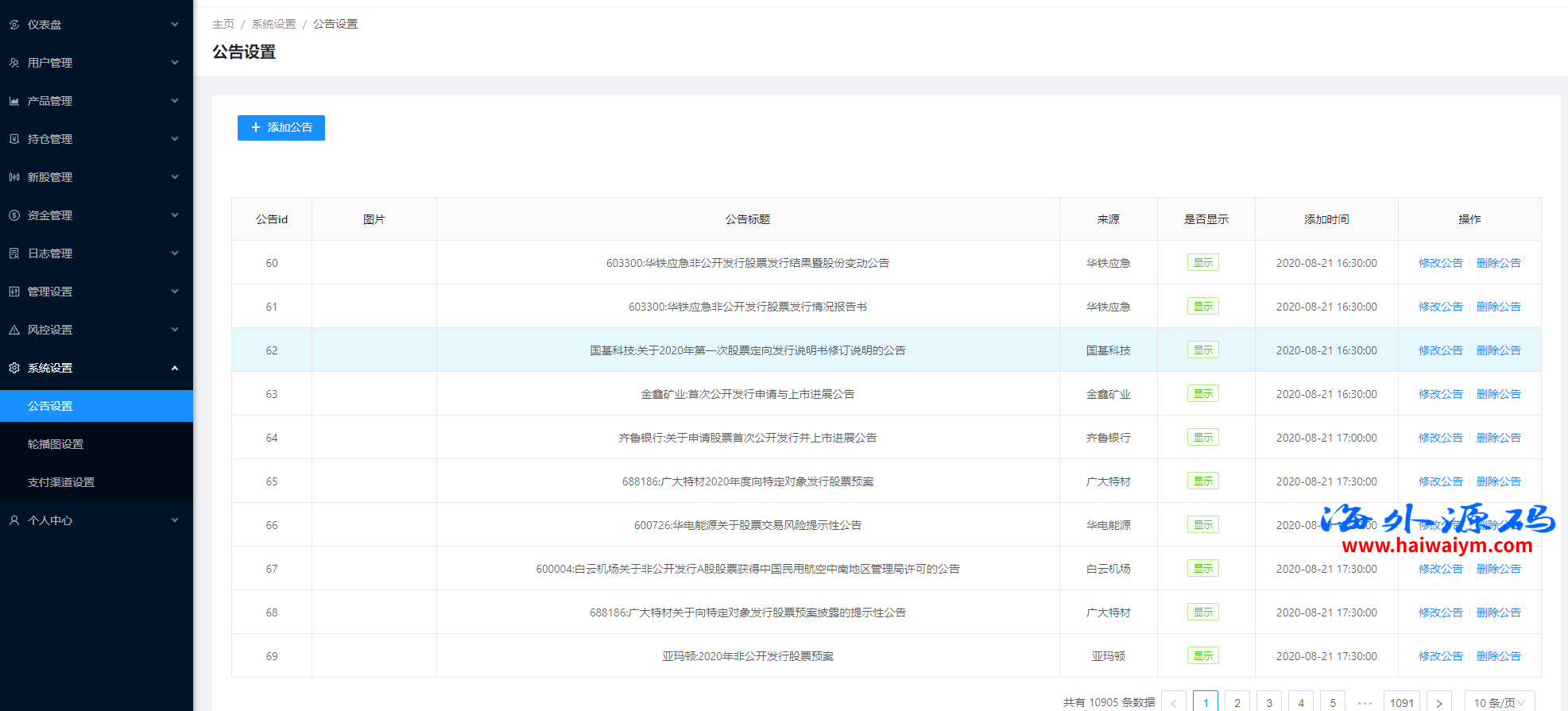Click the icon beside 持仓管理
The width and height of the screenshot is (1568, 711).
pos(14,139)
